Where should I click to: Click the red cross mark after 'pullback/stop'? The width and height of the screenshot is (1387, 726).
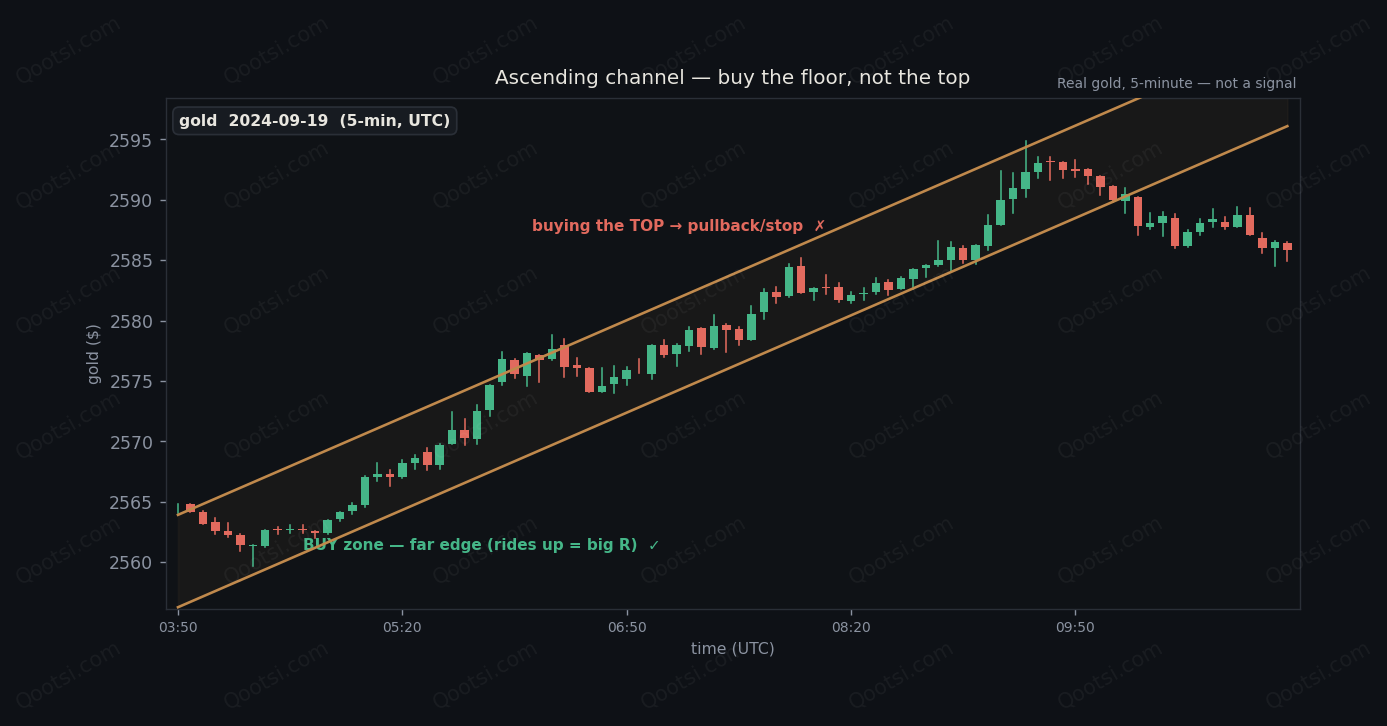click(819, 226)
